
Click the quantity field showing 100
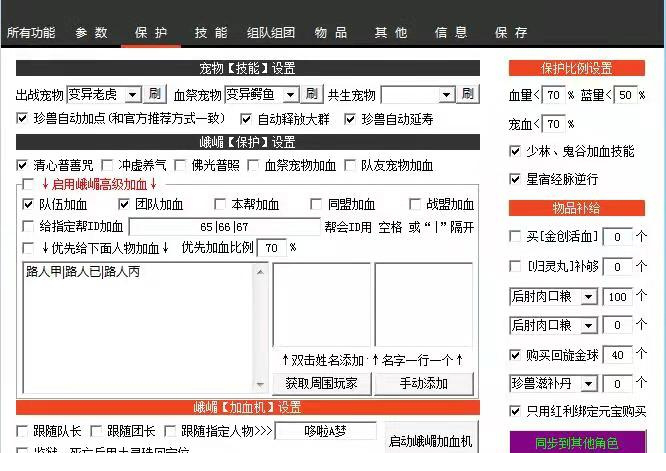617,296
